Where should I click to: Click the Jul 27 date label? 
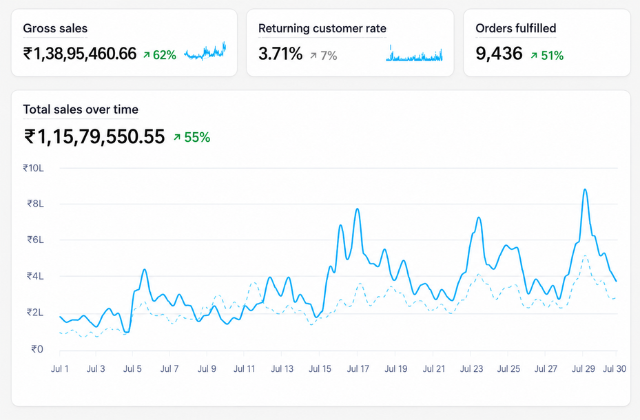point(546,369)
